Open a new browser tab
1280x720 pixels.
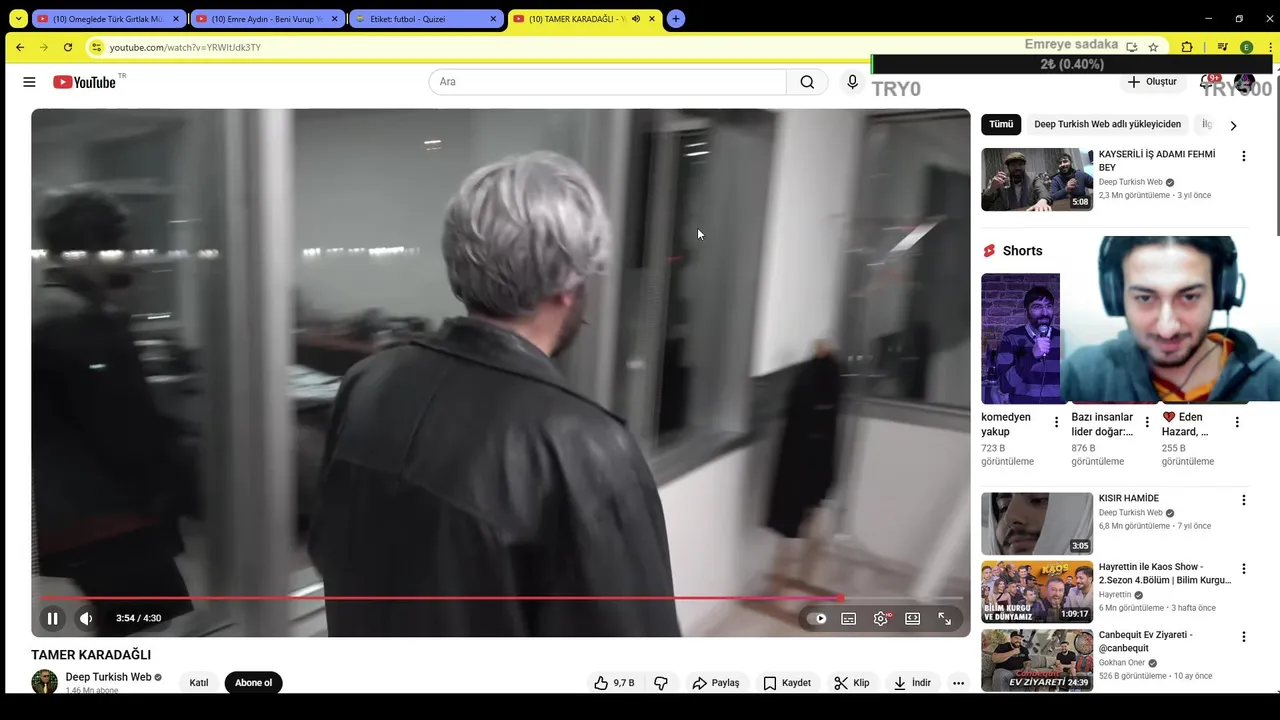[x=676, y=18]
